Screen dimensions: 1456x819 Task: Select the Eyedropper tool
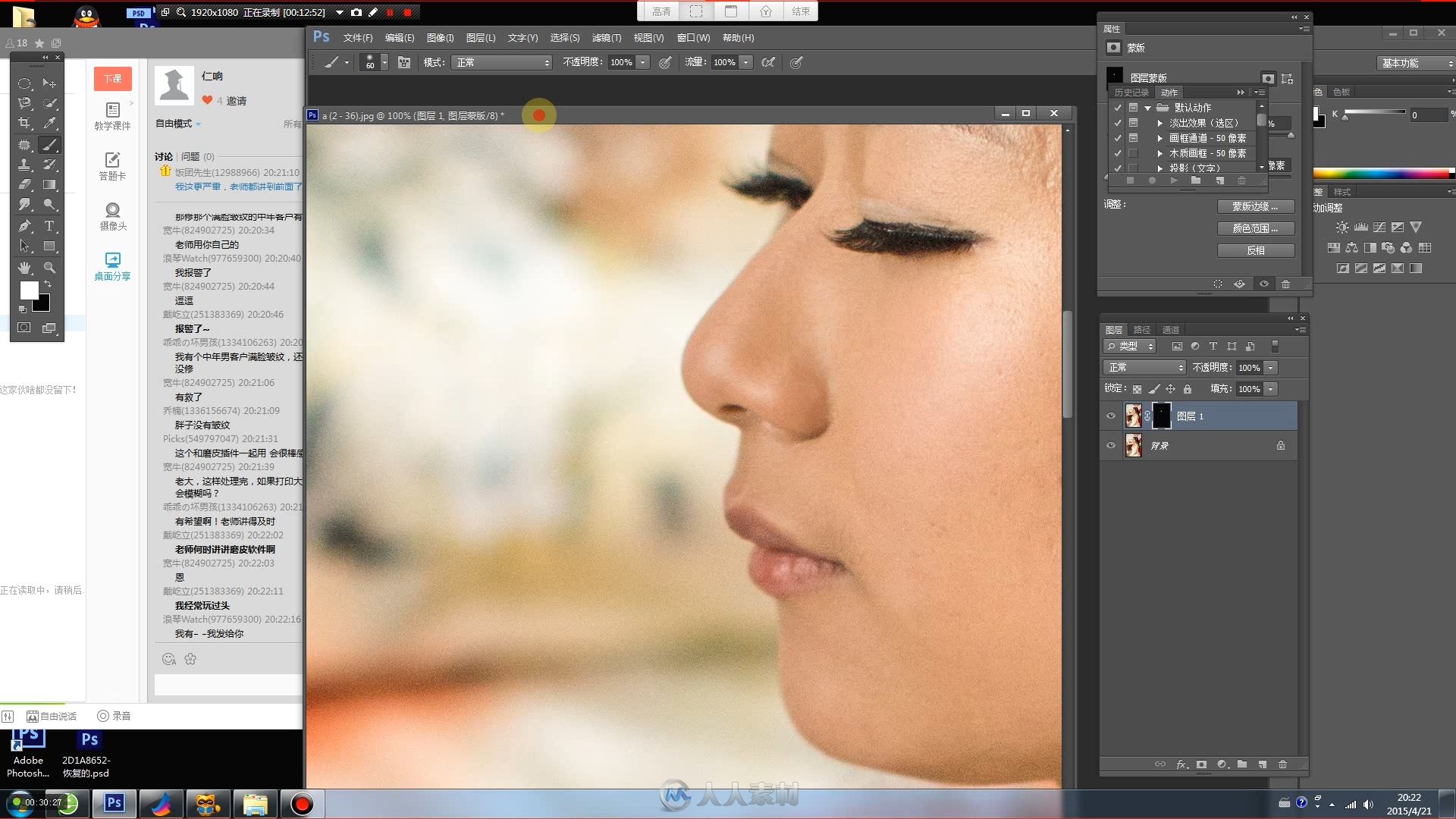[x=49, y=123]
